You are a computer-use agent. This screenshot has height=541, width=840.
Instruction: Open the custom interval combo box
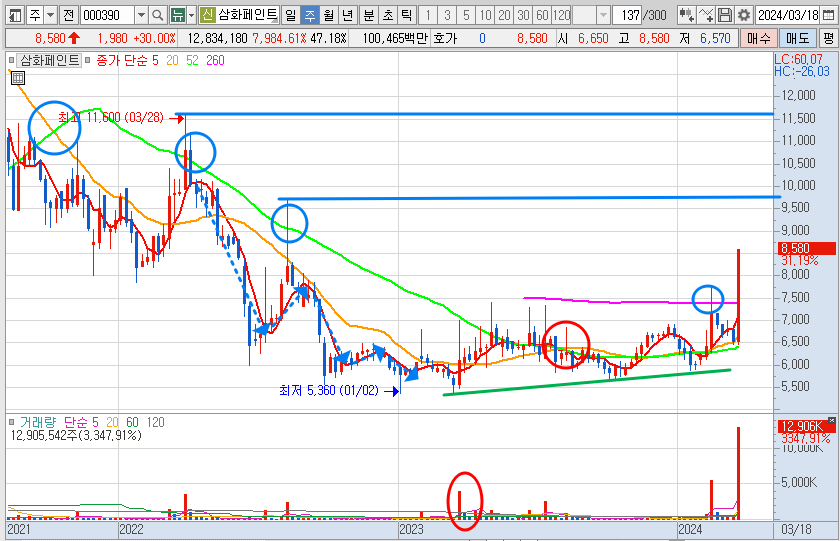coord(590,15)
